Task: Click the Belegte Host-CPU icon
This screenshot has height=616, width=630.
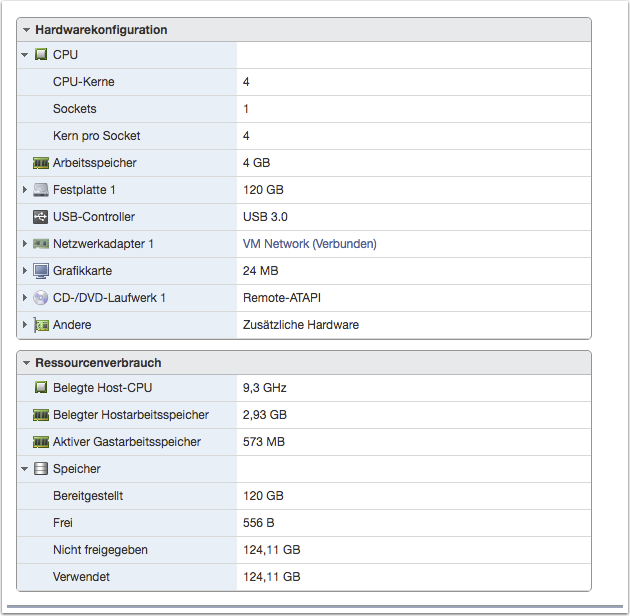Action: [x=41, y=388]
